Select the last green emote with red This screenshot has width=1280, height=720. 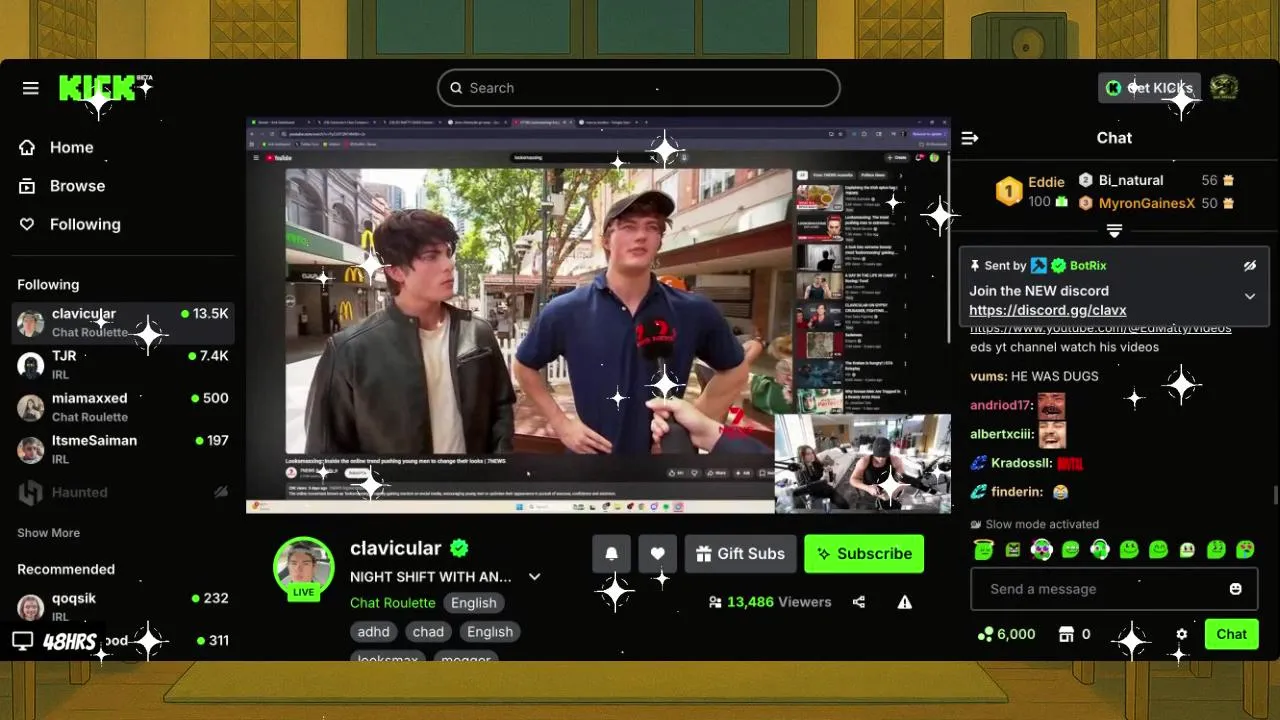click(1245, 549)
